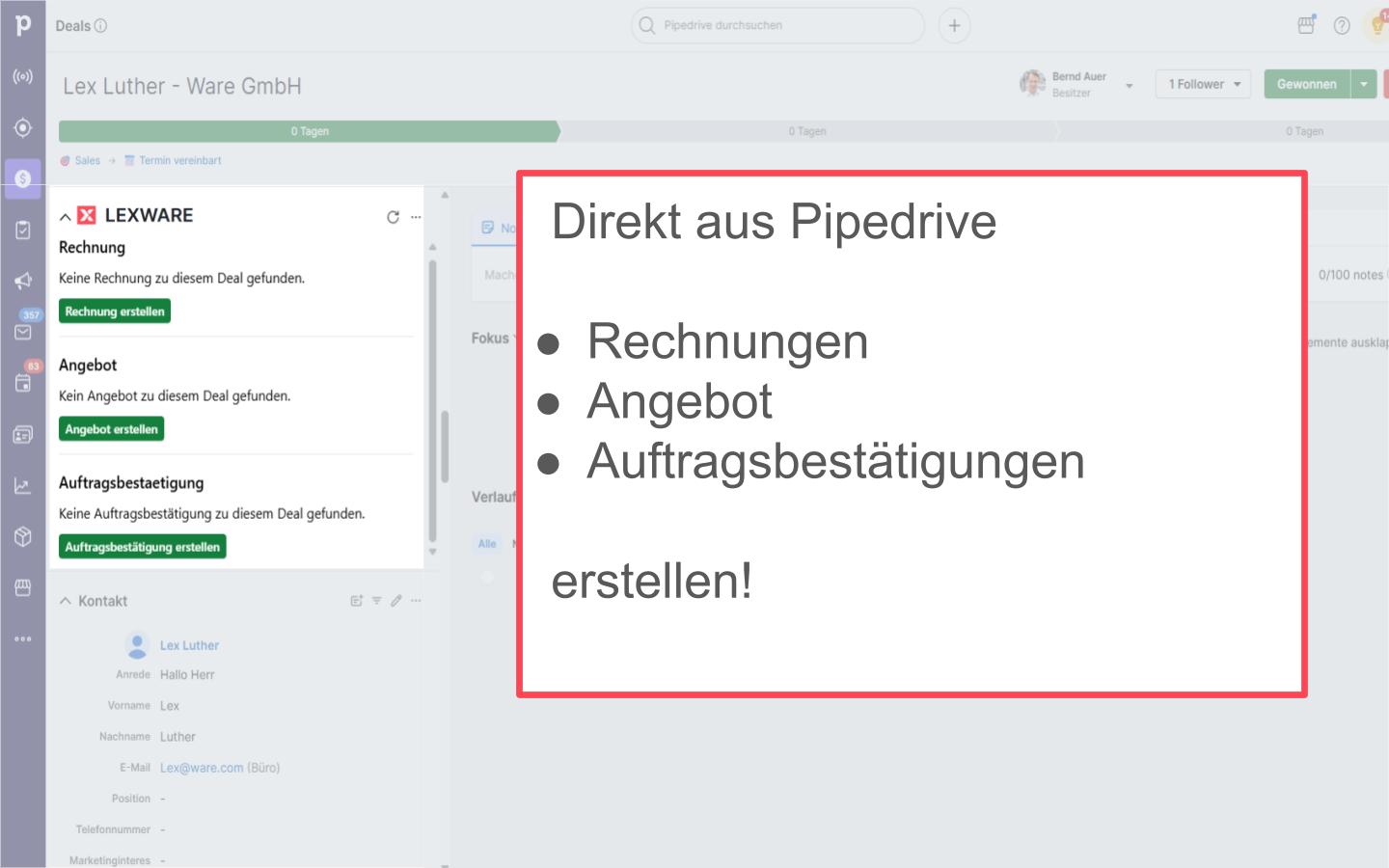Open the Lex Luther contact link
Screen dimensions: 1389x868
(189, 645)
